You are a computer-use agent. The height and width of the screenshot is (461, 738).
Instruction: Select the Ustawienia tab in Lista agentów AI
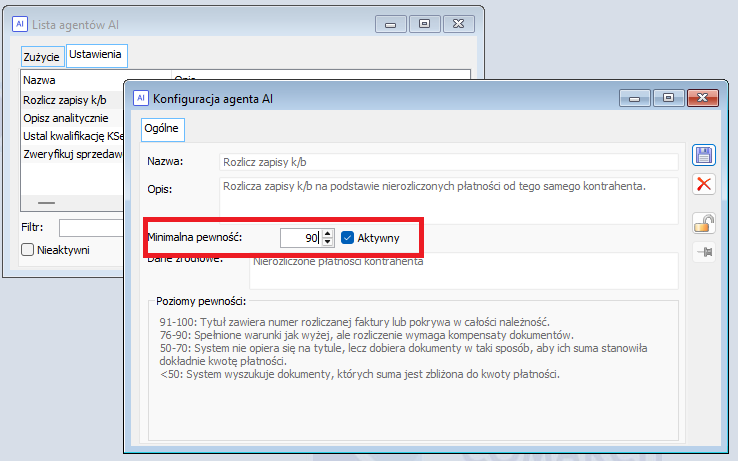96,55
